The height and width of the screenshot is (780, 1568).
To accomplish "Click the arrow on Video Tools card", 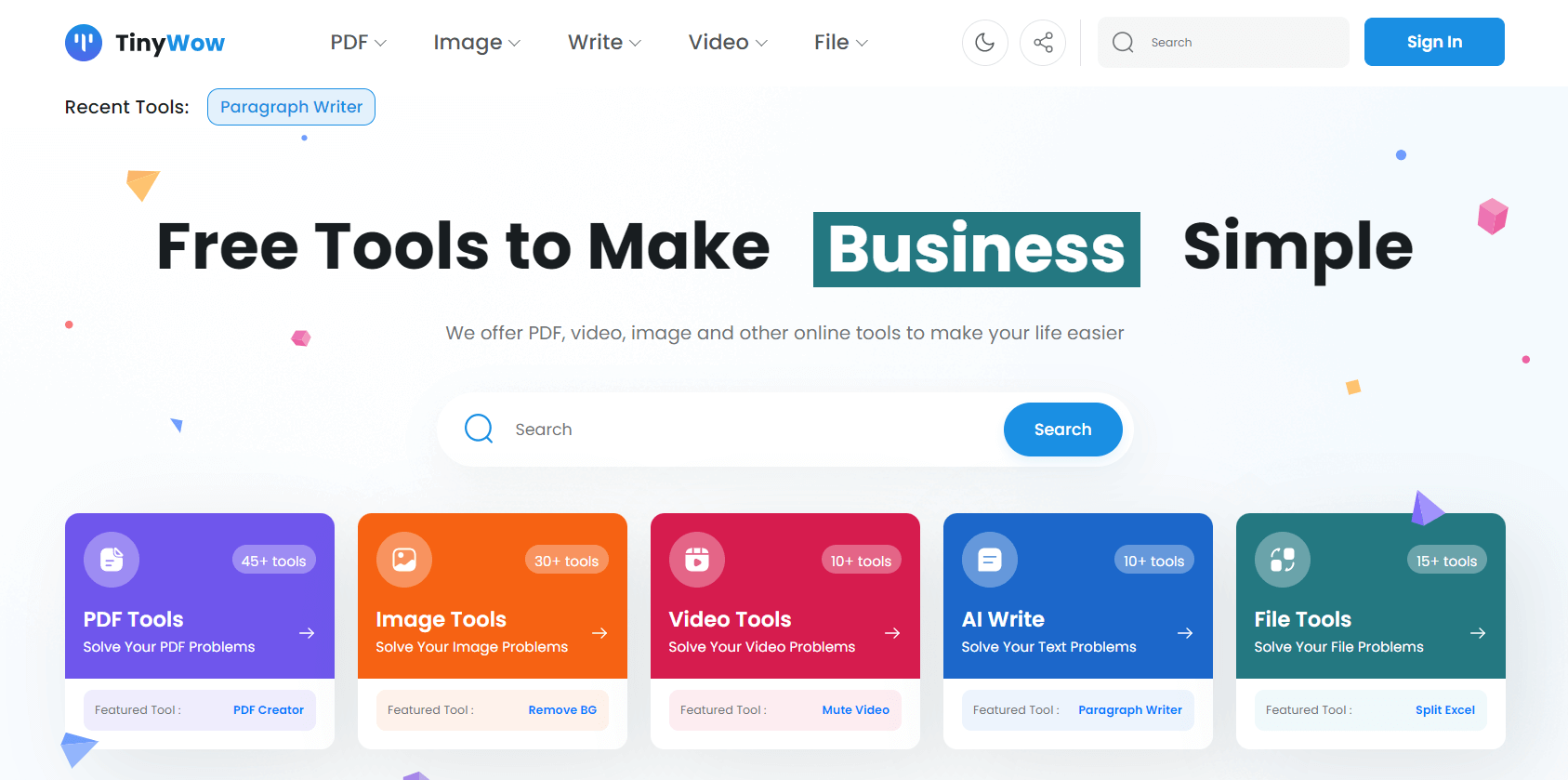I will 892,633.
